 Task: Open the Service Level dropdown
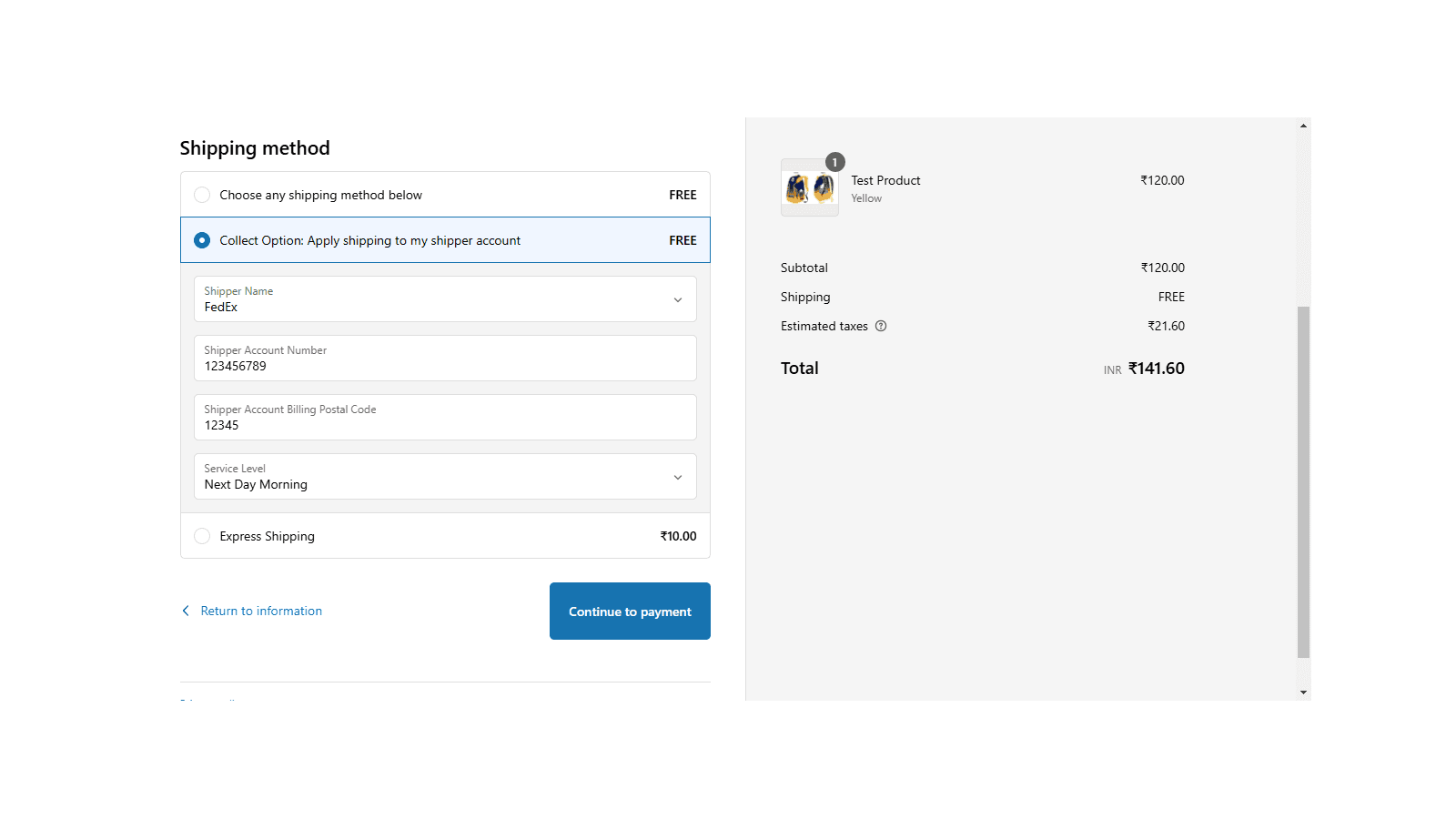[444, 477]
